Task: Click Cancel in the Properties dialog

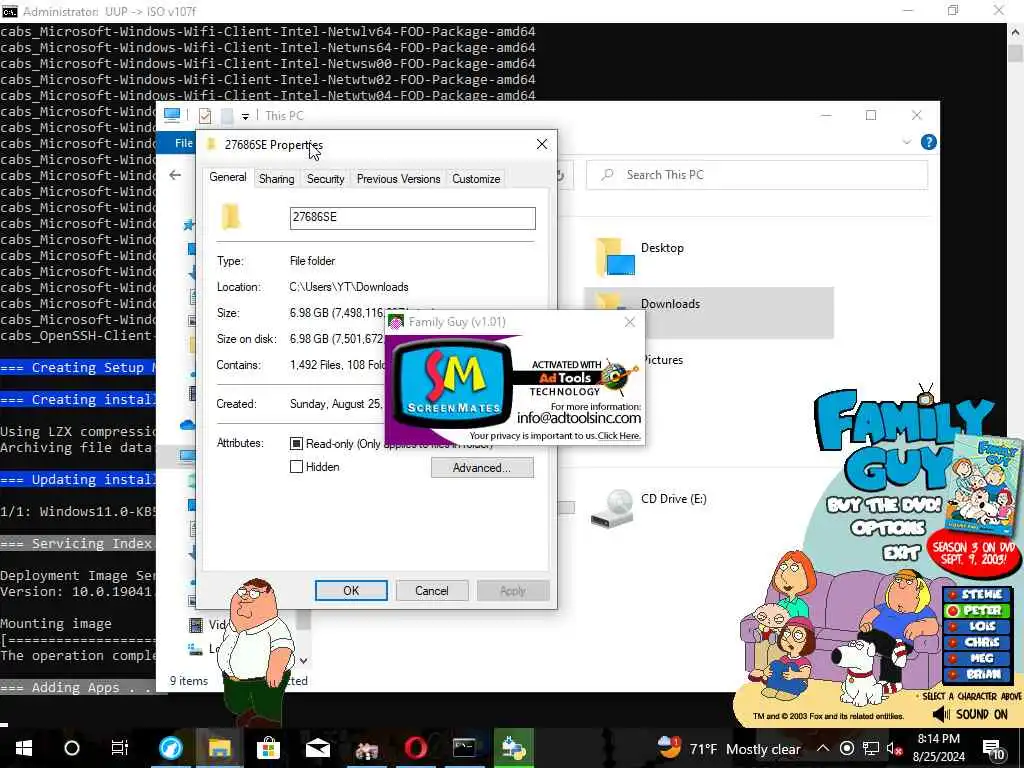Action: [432, 590]
